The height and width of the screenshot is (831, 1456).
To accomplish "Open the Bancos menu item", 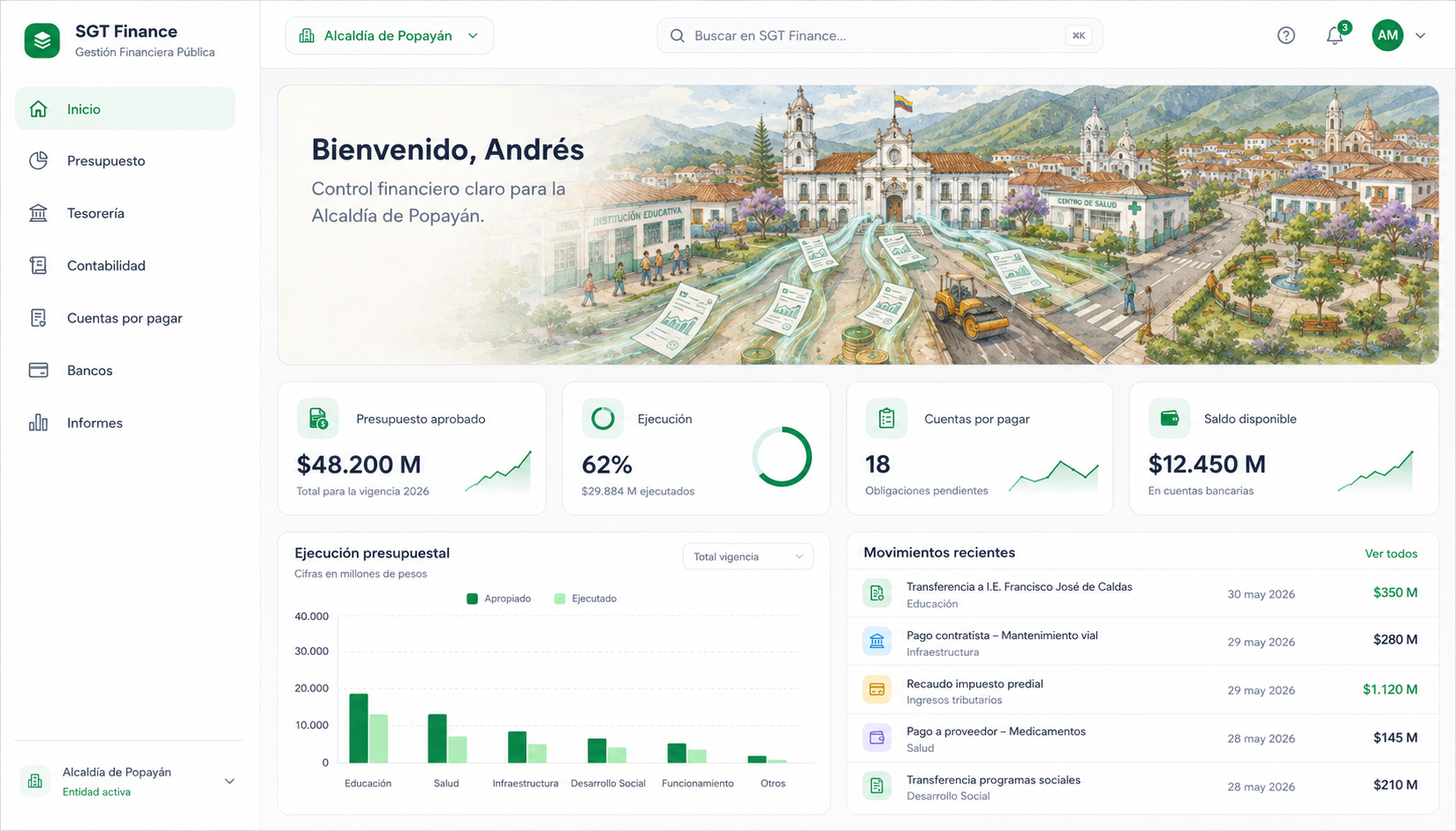I will pos(125,370).
